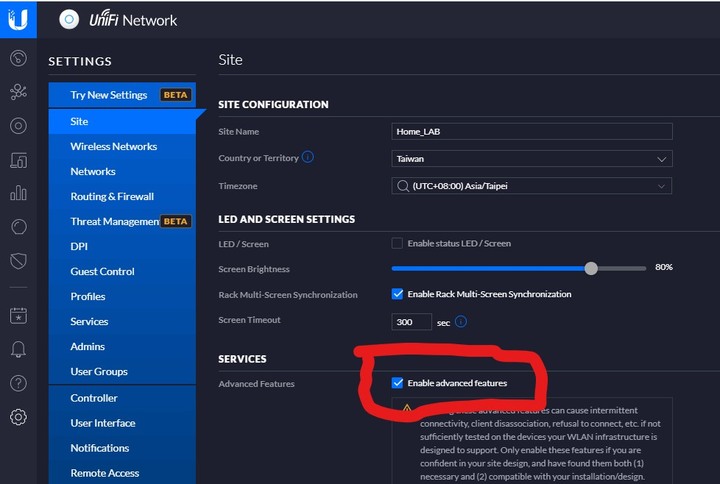Open the Events calendar star icon
Viewport: 720px width, 484px height.
point(18,315)
